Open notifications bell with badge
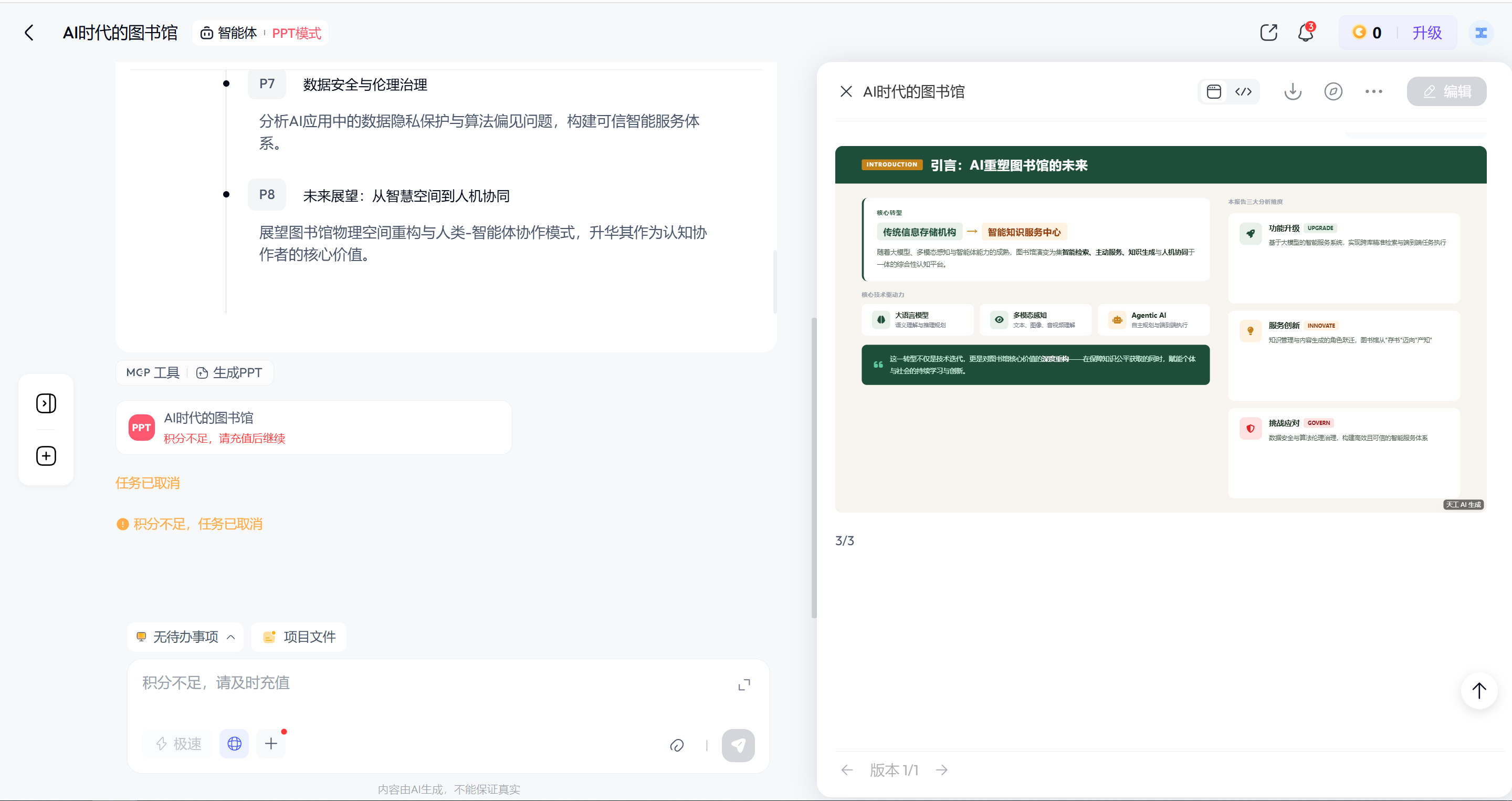 tap(1306, 32)
